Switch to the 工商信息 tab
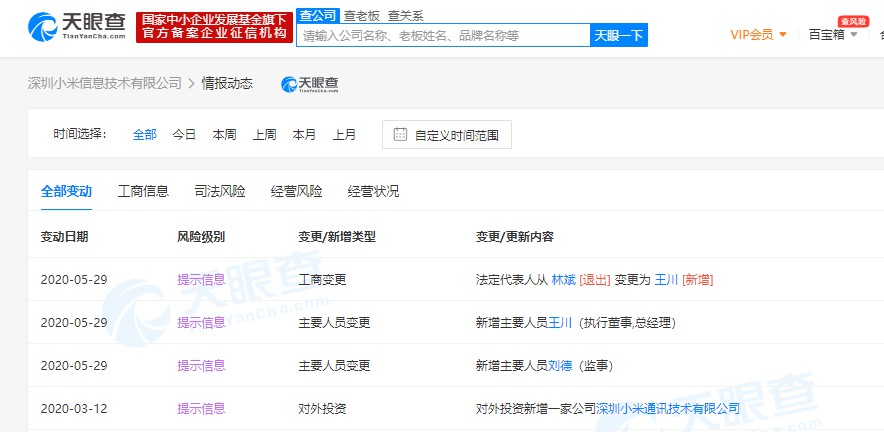 coord(143,191)
